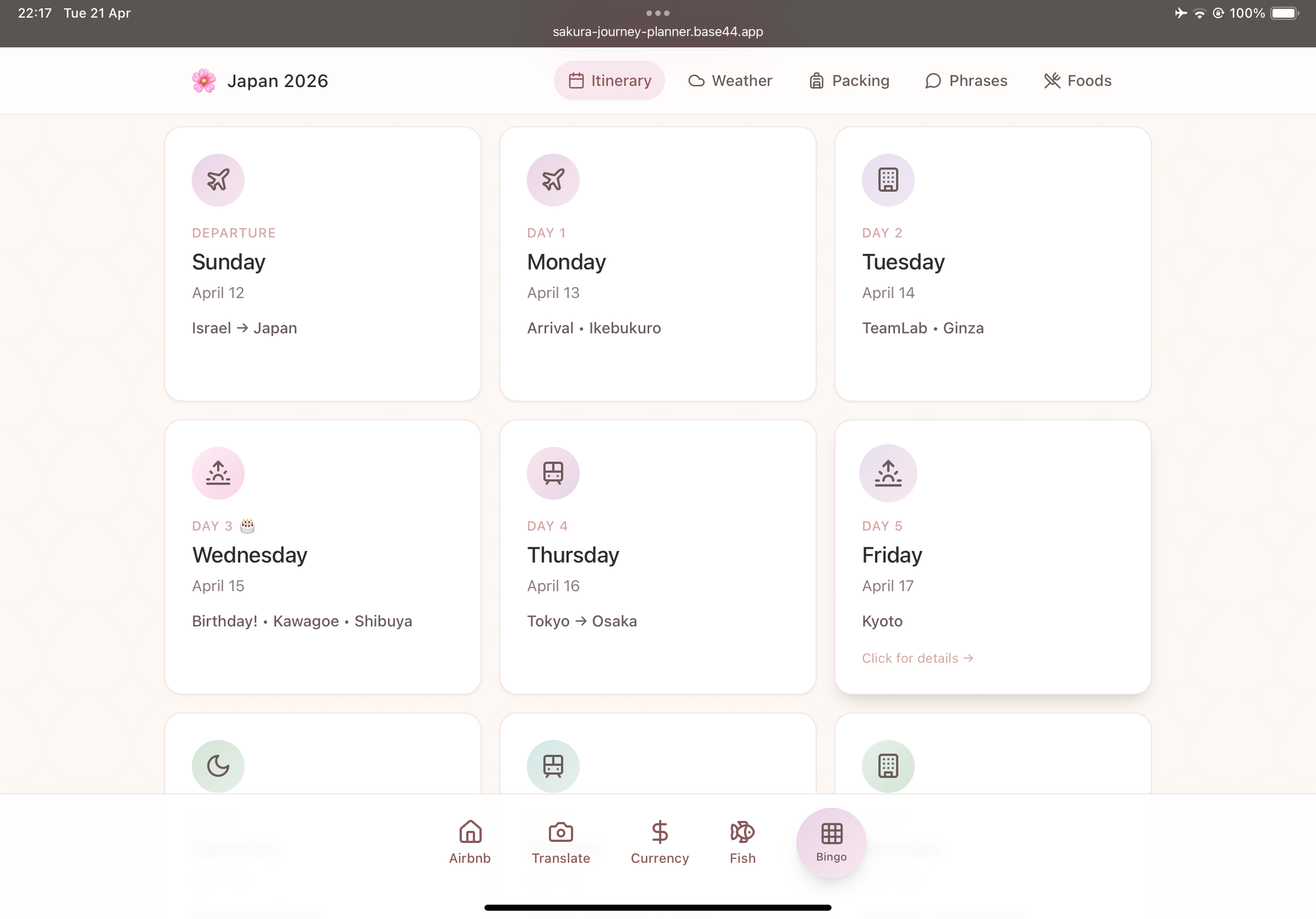The width and height of the screenshot is (1316, 919).
Task: Click the teal train icon in bottom row
Action: 553,766
